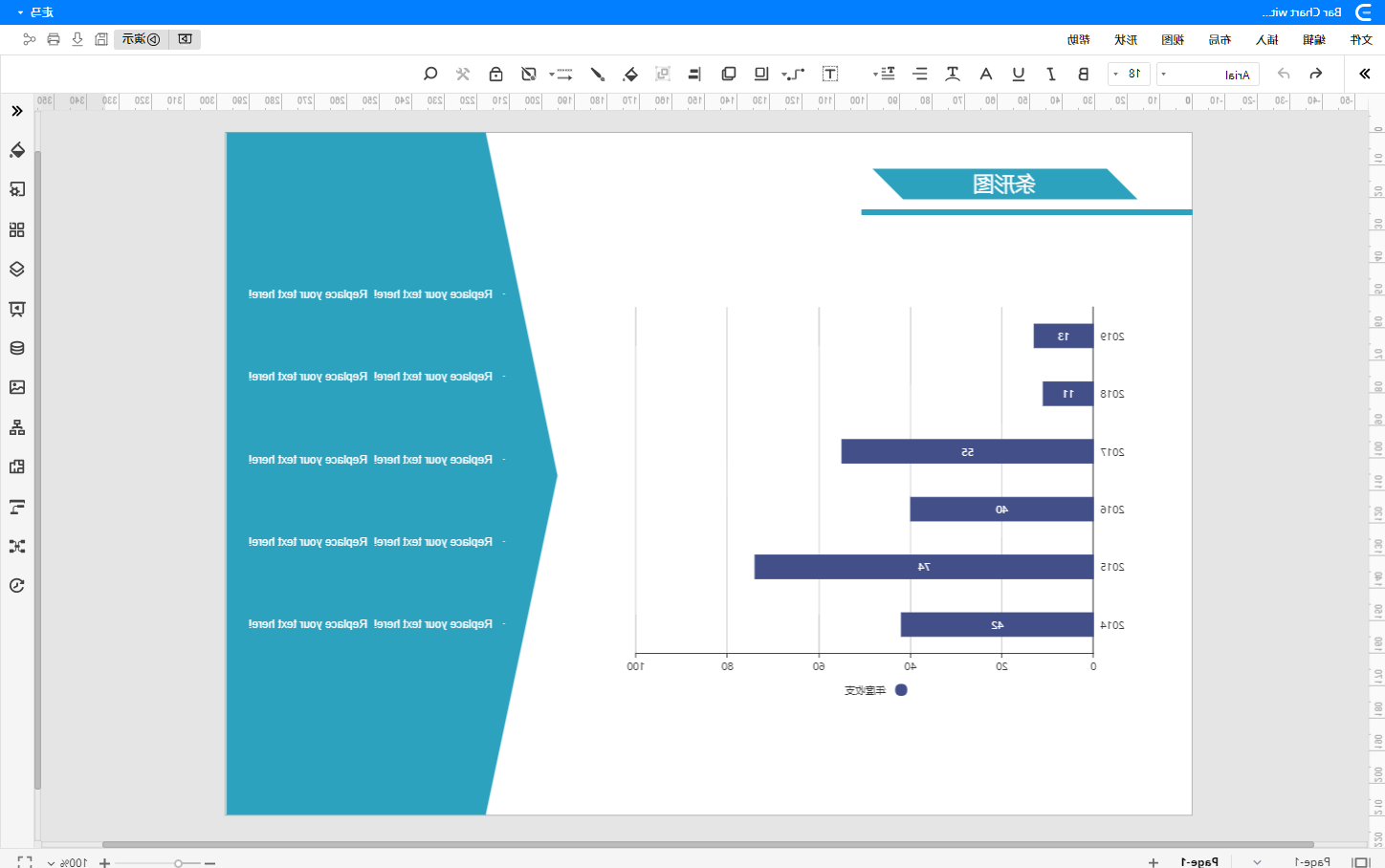Click the search magnifier icon
This screenshot has height=868, width=1385.
coord(430,74)
